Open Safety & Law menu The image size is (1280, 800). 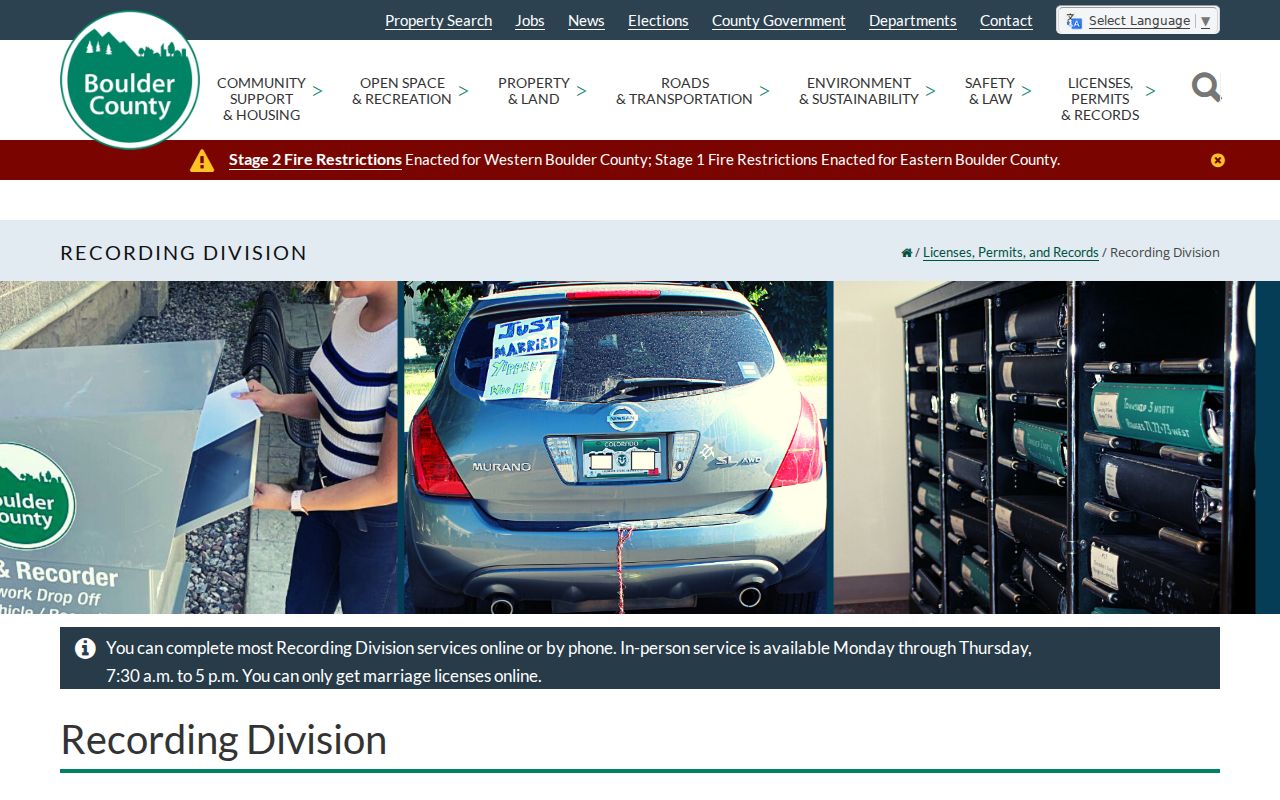[x=989, y=91]
